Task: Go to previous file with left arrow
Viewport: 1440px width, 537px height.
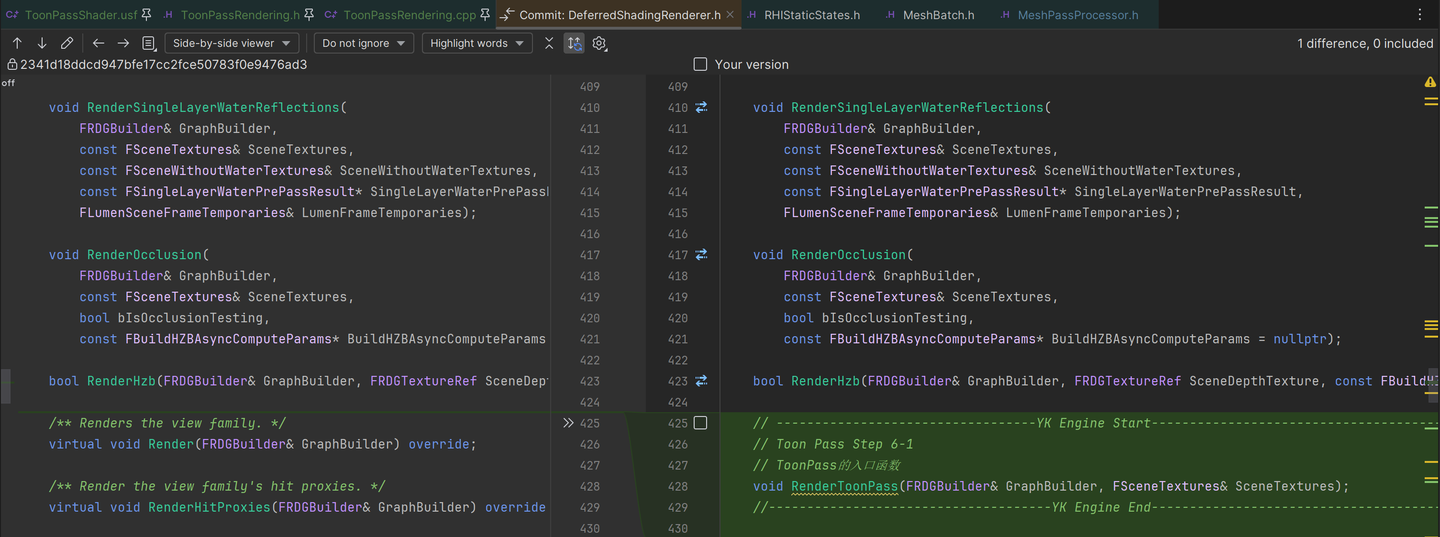Action: [x=98, y=43]
